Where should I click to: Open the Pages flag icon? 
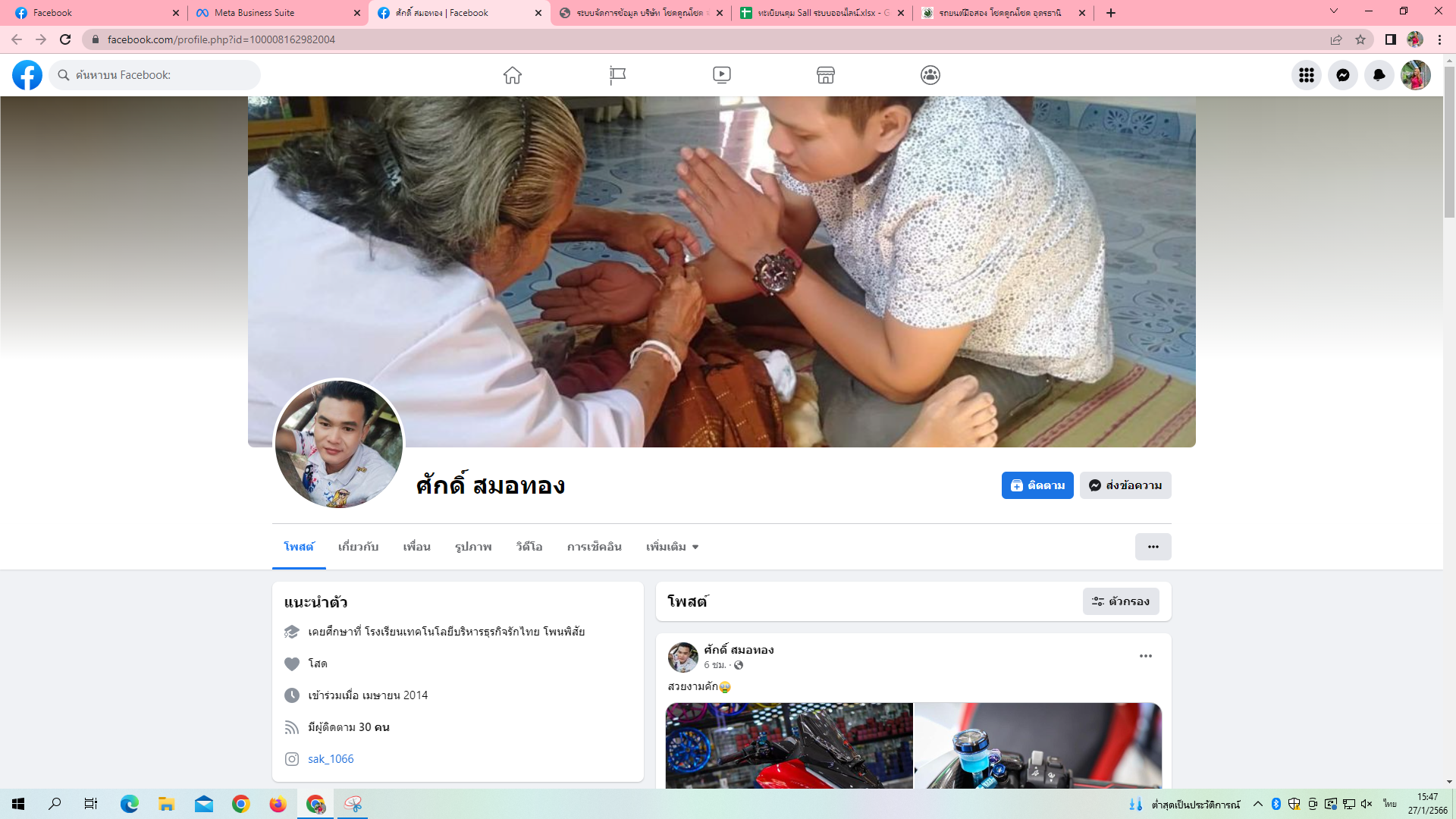617,75
